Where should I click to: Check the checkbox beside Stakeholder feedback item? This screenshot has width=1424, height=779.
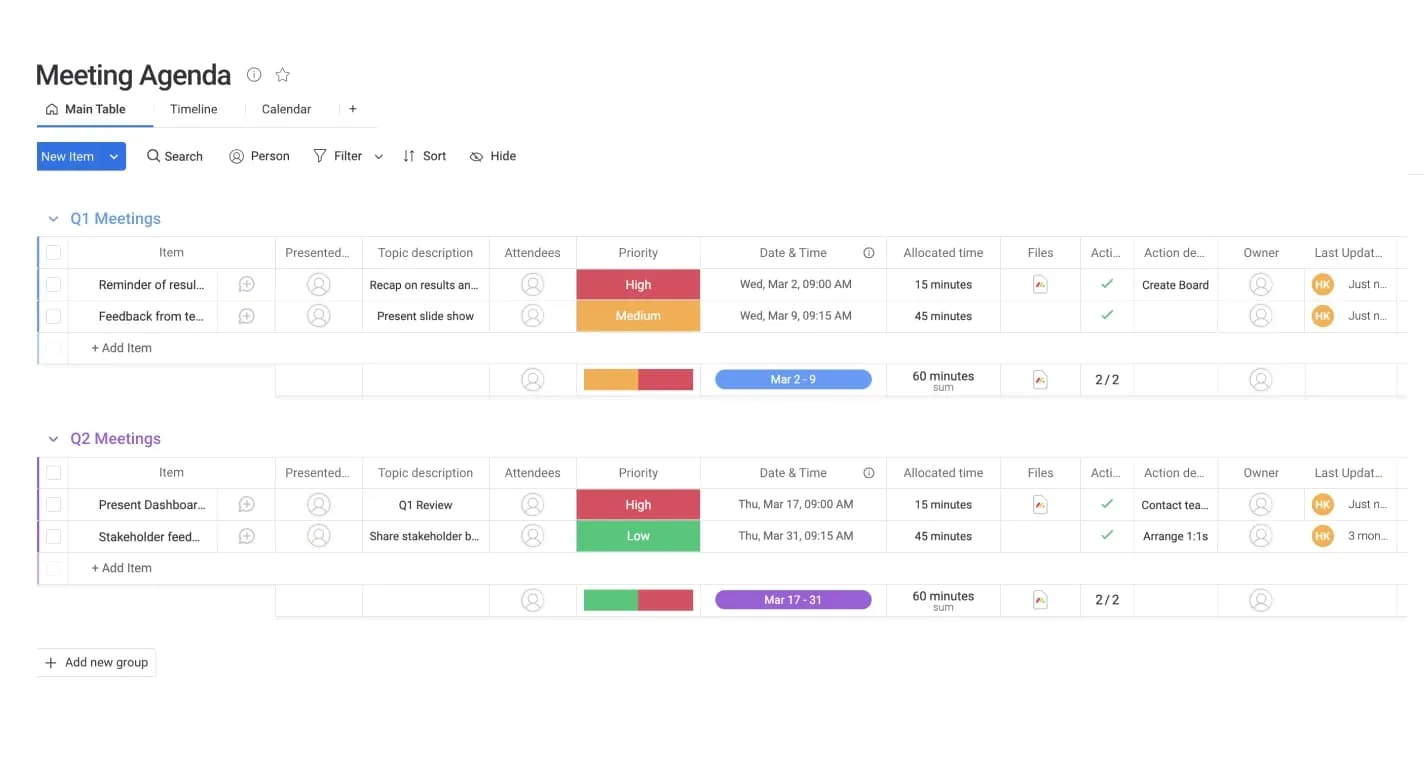tap(53, 536)
